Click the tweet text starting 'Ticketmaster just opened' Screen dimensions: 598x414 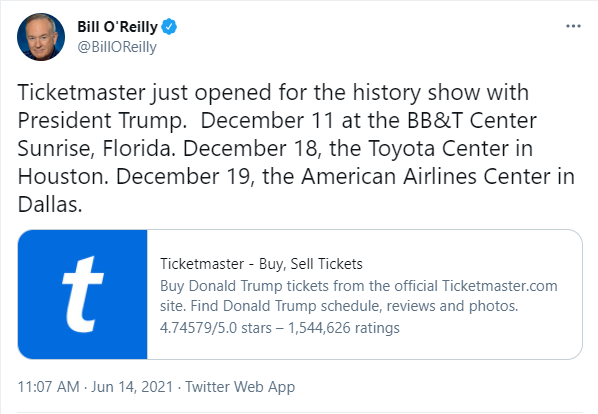(x=296, y=148)
